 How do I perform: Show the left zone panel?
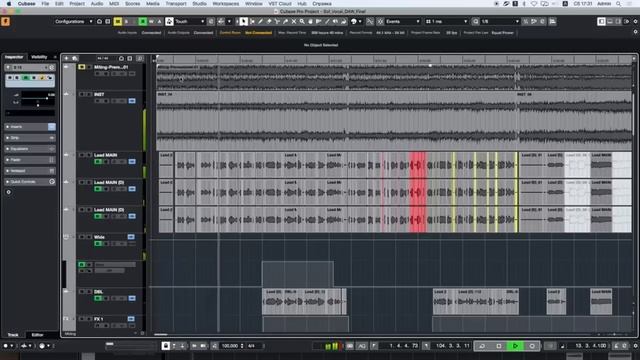coord(601,22)
